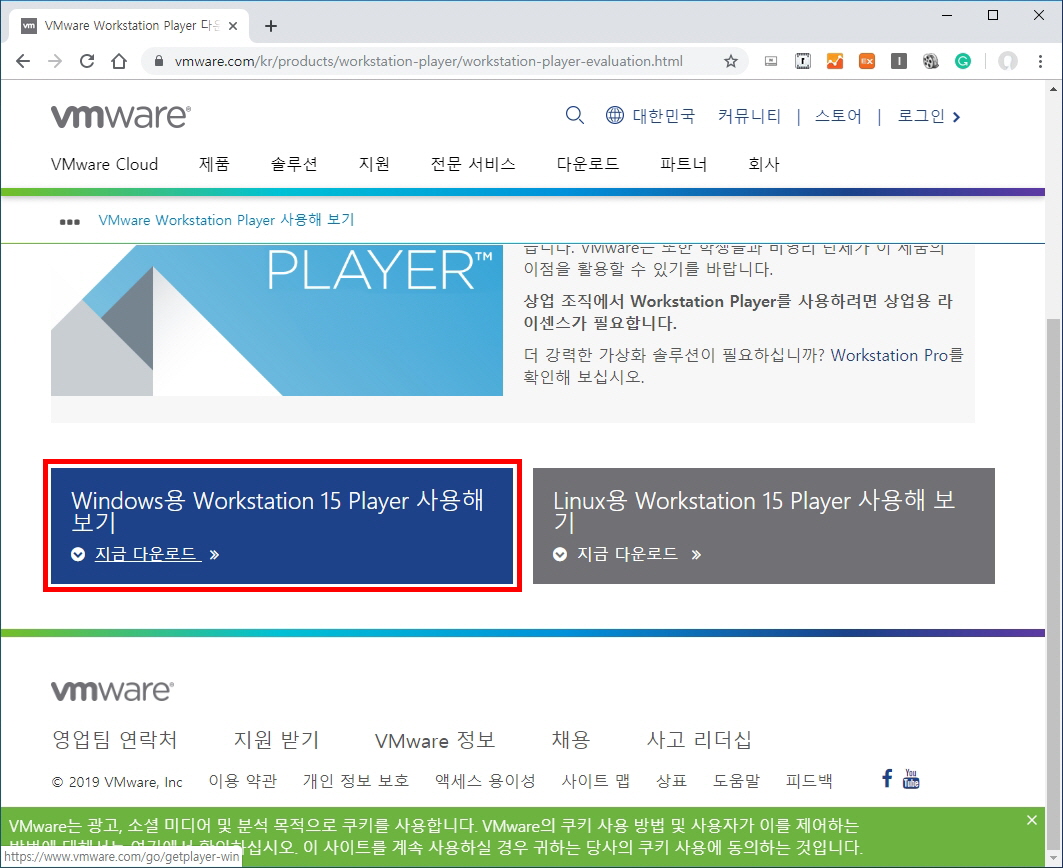This screenshot has height=868, width=1063.
Task: Expand the breadcrumb dots before the page title
Action: pos(69,221)
